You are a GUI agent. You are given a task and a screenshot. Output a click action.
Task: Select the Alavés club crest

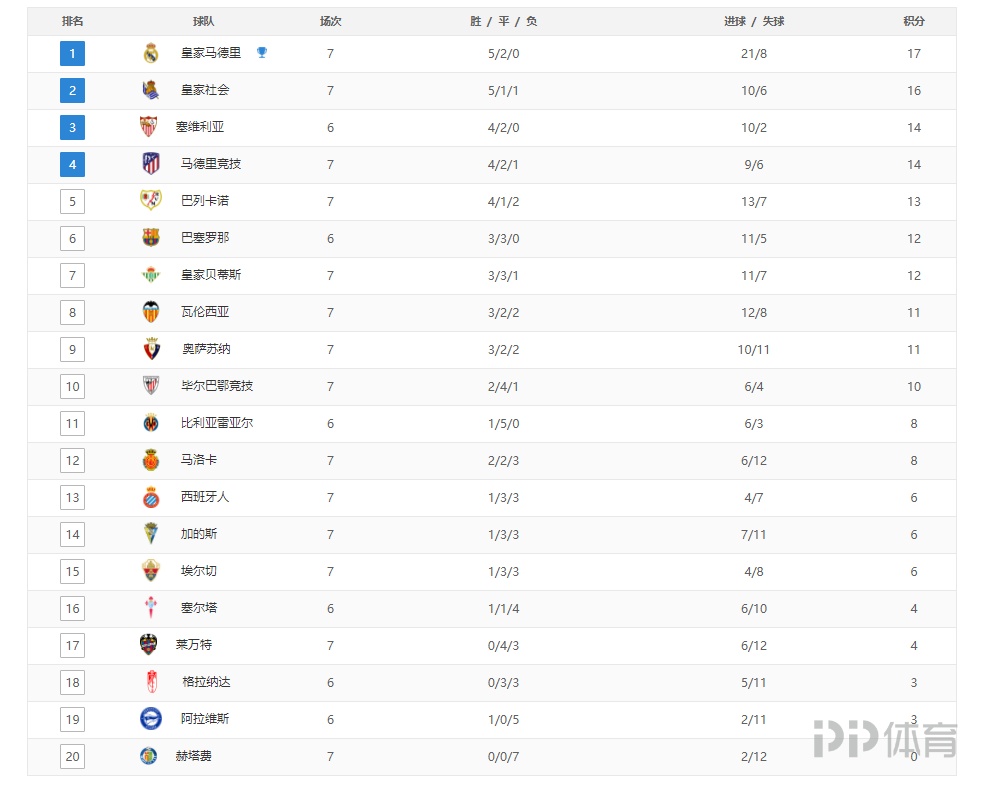tap(151, 719)
